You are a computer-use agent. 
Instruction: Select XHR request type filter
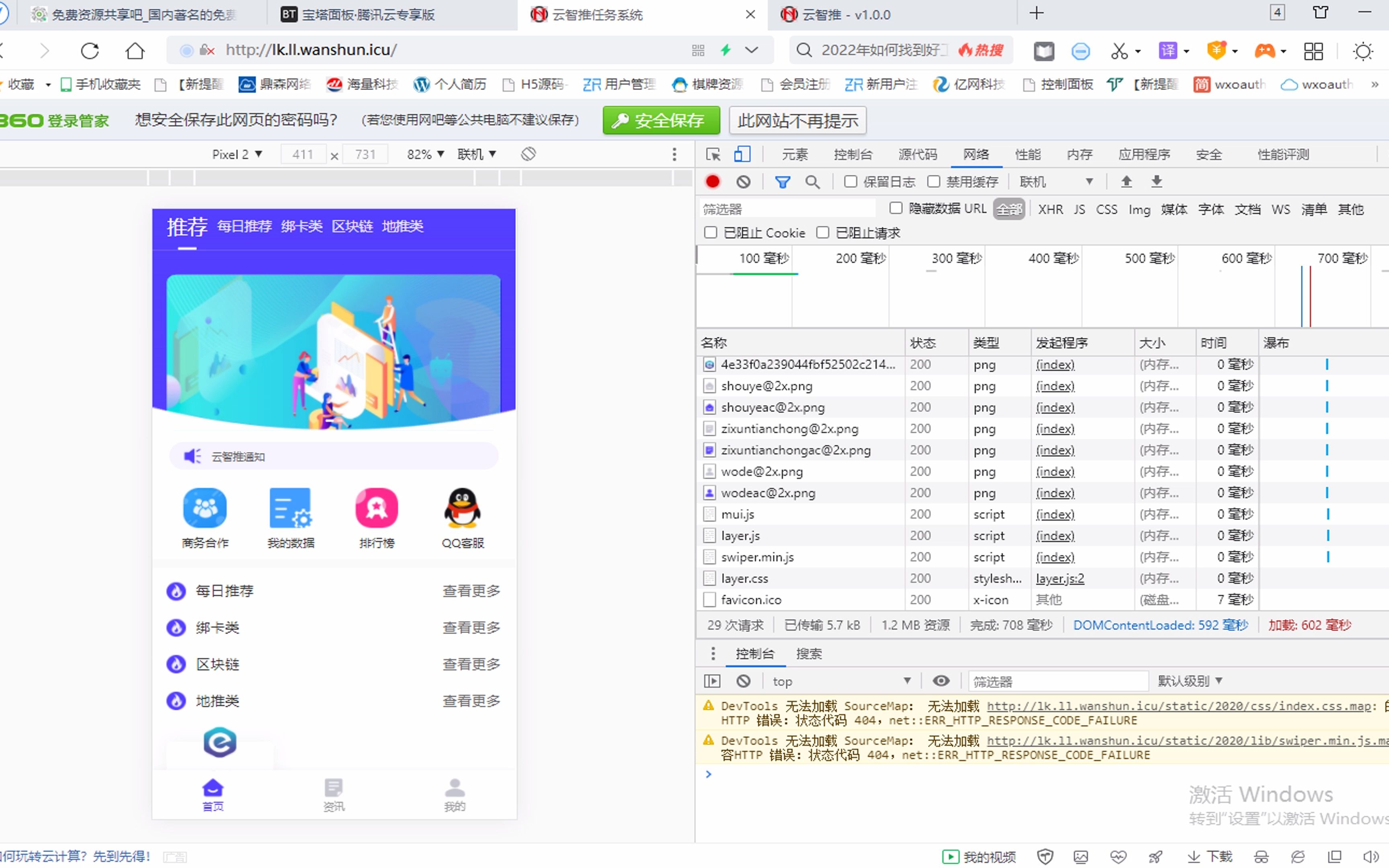1050,209
